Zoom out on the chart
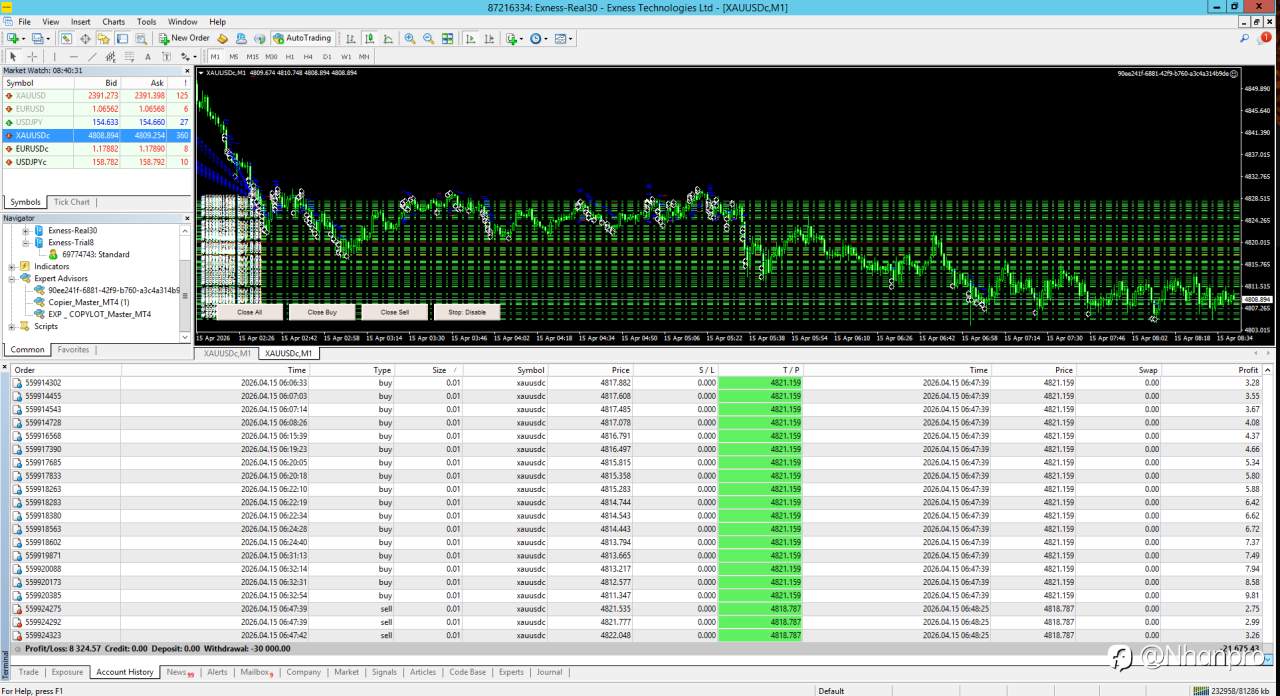Image resolution: width=1280 pixels, height=696 pixels. point(429,38)
